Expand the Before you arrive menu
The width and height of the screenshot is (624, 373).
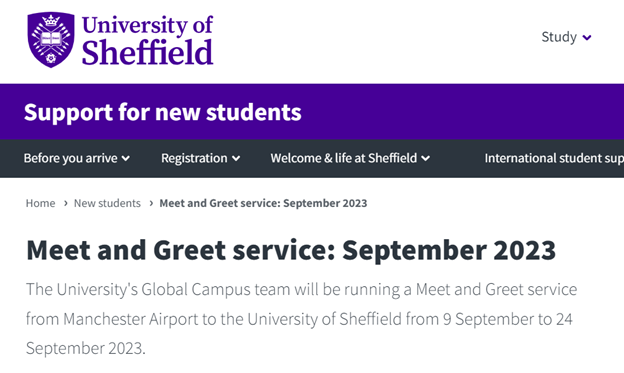[77, 158]
